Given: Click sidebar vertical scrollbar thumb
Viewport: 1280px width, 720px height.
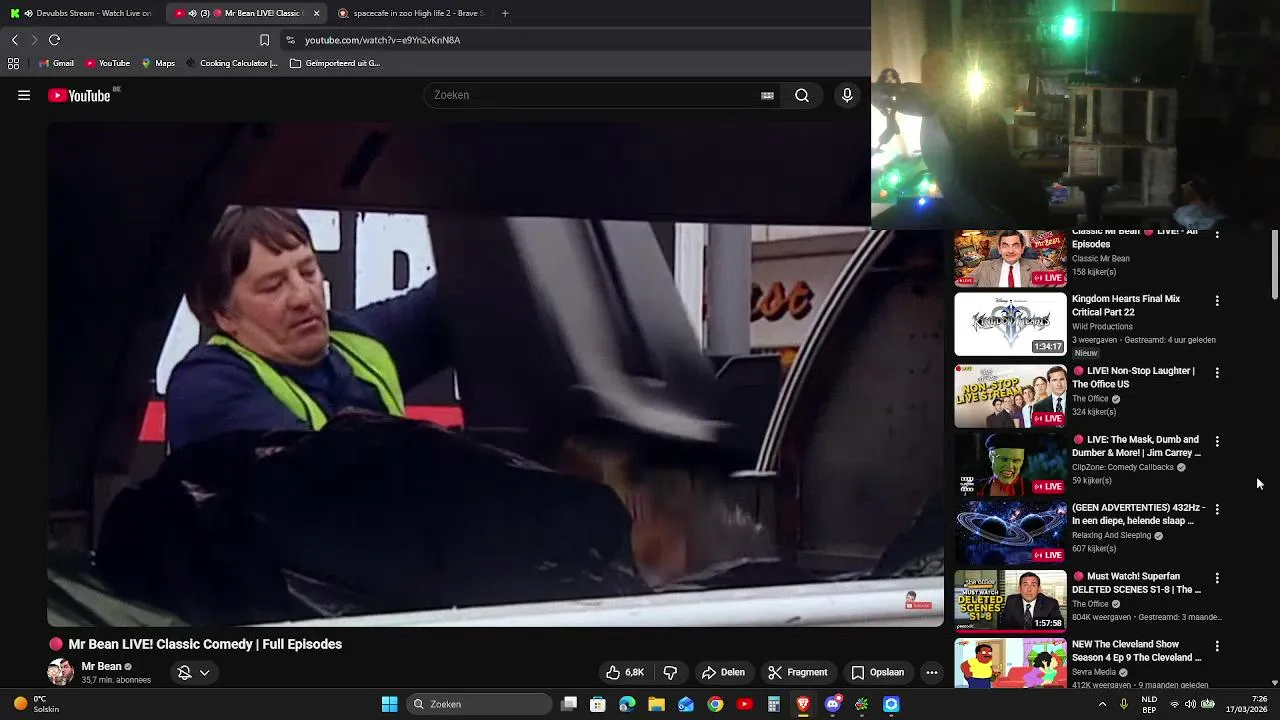Looking at the screenshot, I should click(x=1274, y=264).
